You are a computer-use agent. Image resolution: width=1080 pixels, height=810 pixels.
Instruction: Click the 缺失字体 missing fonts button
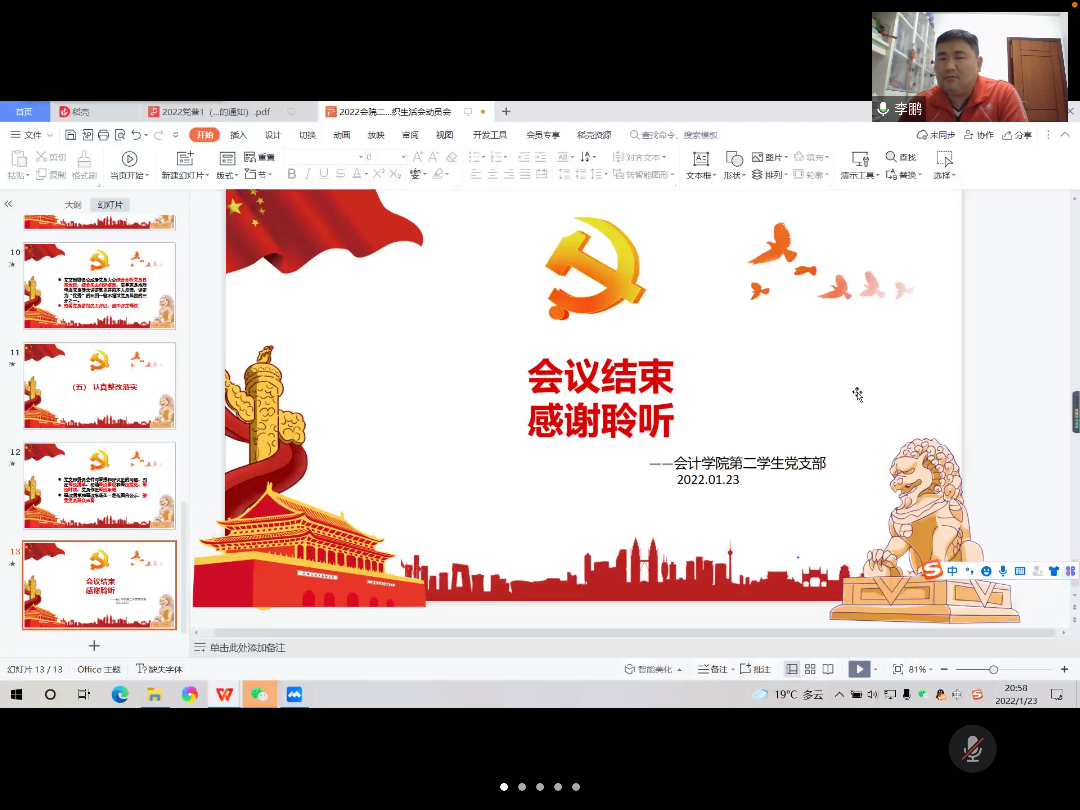click(x=158, y=669)
